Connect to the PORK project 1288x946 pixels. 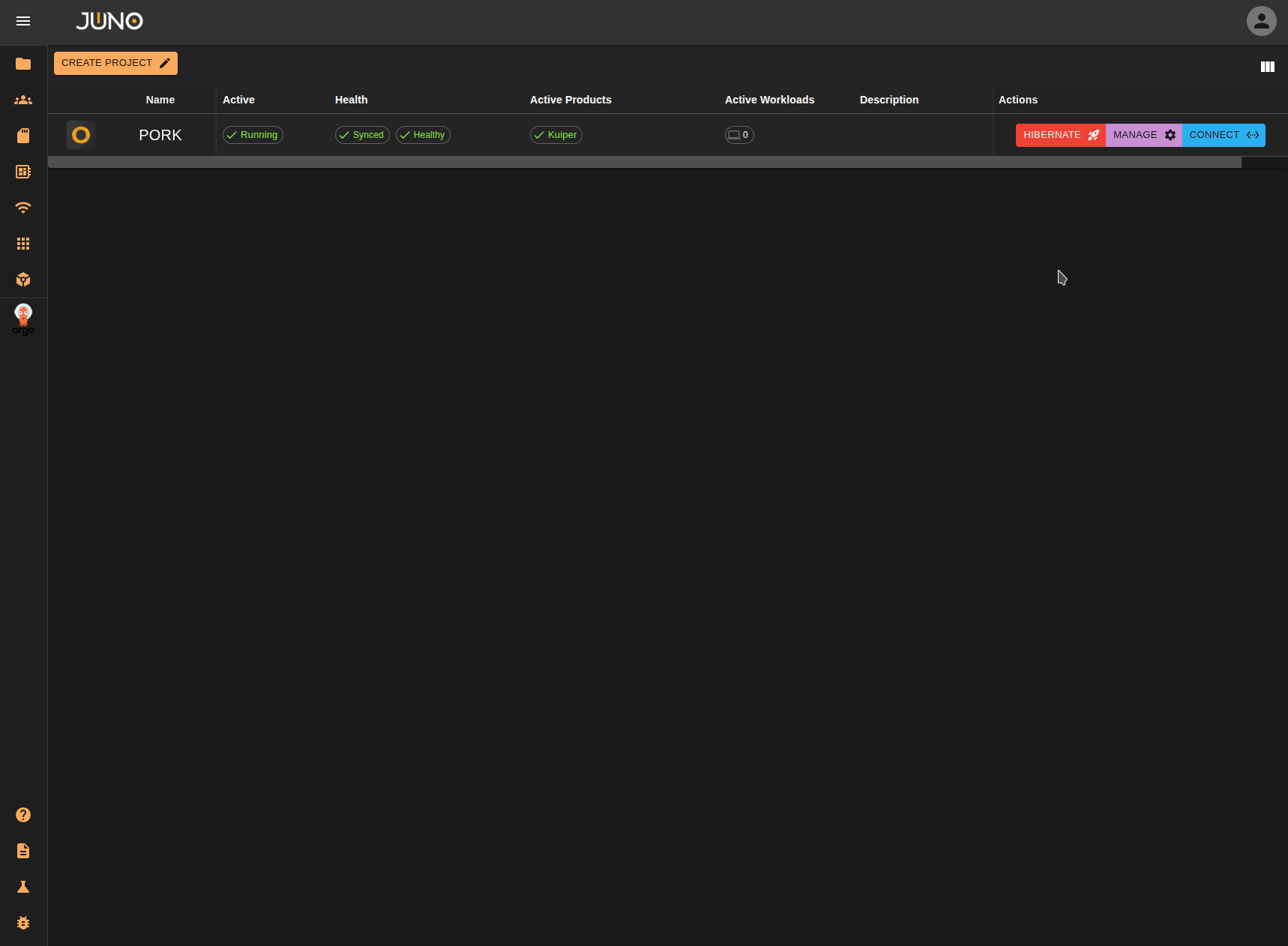[1224, 135]
